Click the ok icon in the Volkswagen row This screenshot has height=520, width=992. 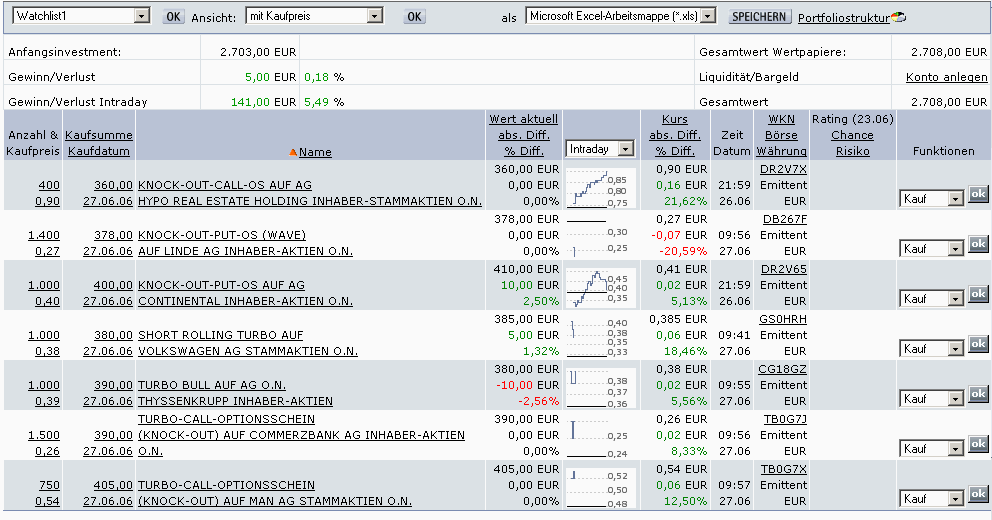click(977, 344)
